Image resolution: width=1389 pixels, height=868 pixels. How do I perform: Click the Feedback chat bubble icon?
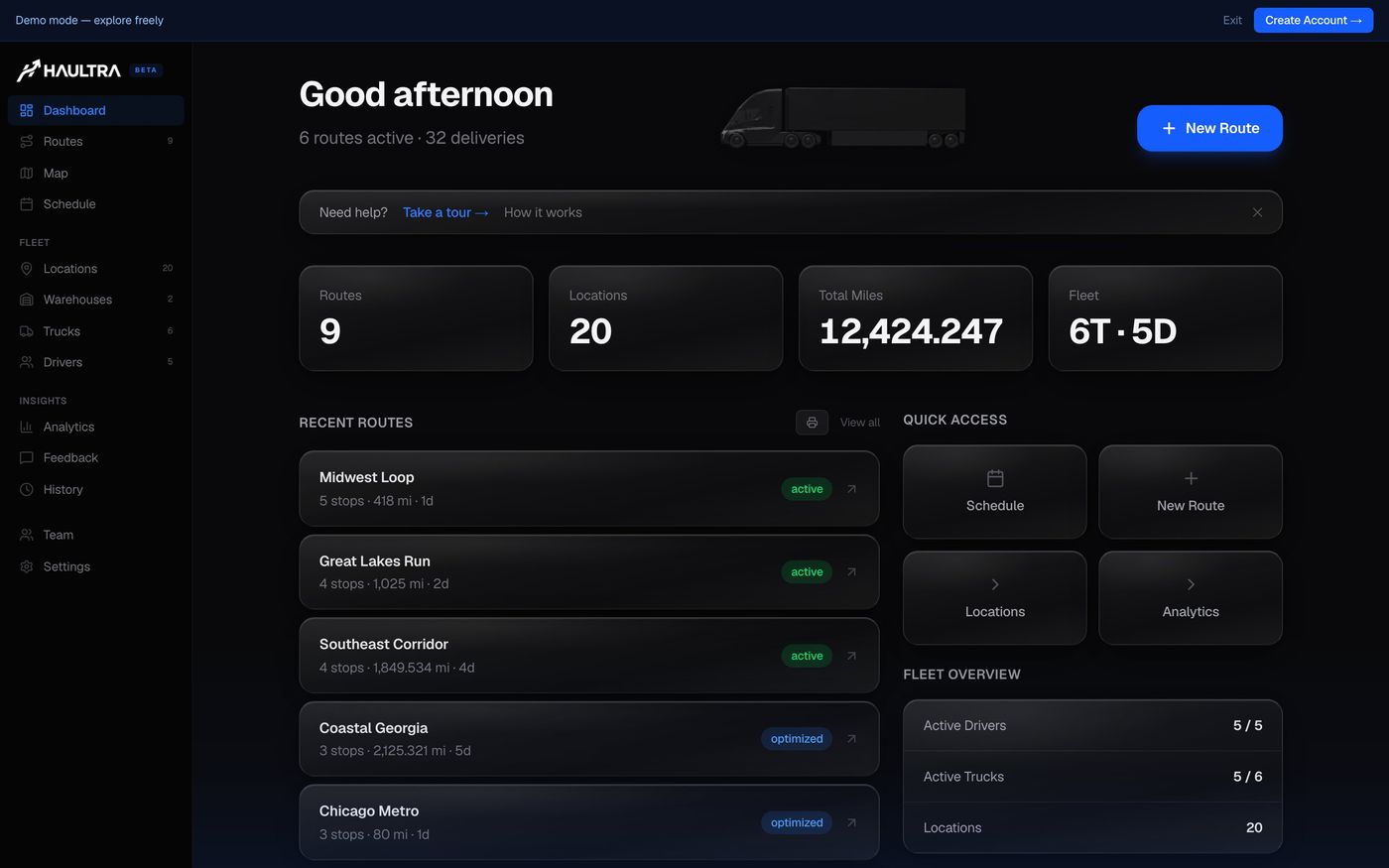[27, 457]
